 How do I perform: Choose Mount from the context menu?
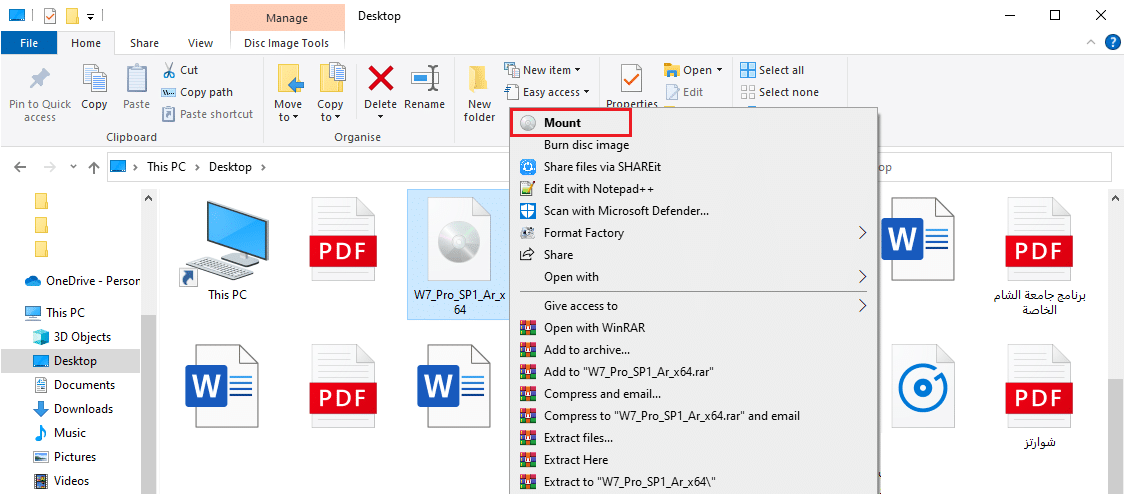pos(562,123)
